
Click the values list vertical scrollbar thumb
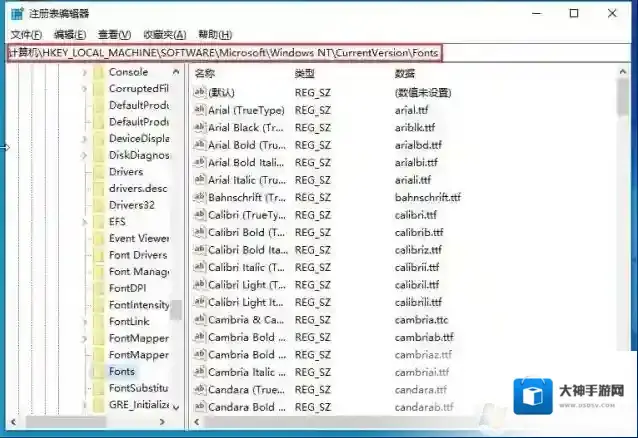pyautogui.click(x=623, y=97)
